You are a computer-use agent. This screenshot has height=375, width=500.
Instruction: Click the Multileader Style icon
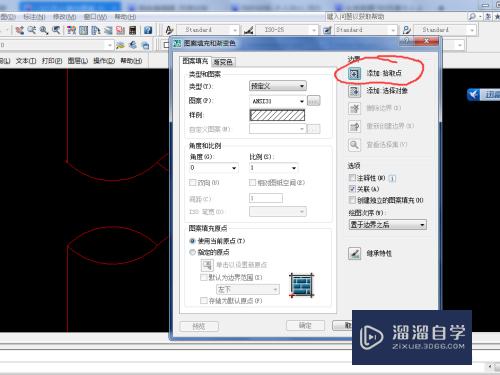[x=406, y=30]
